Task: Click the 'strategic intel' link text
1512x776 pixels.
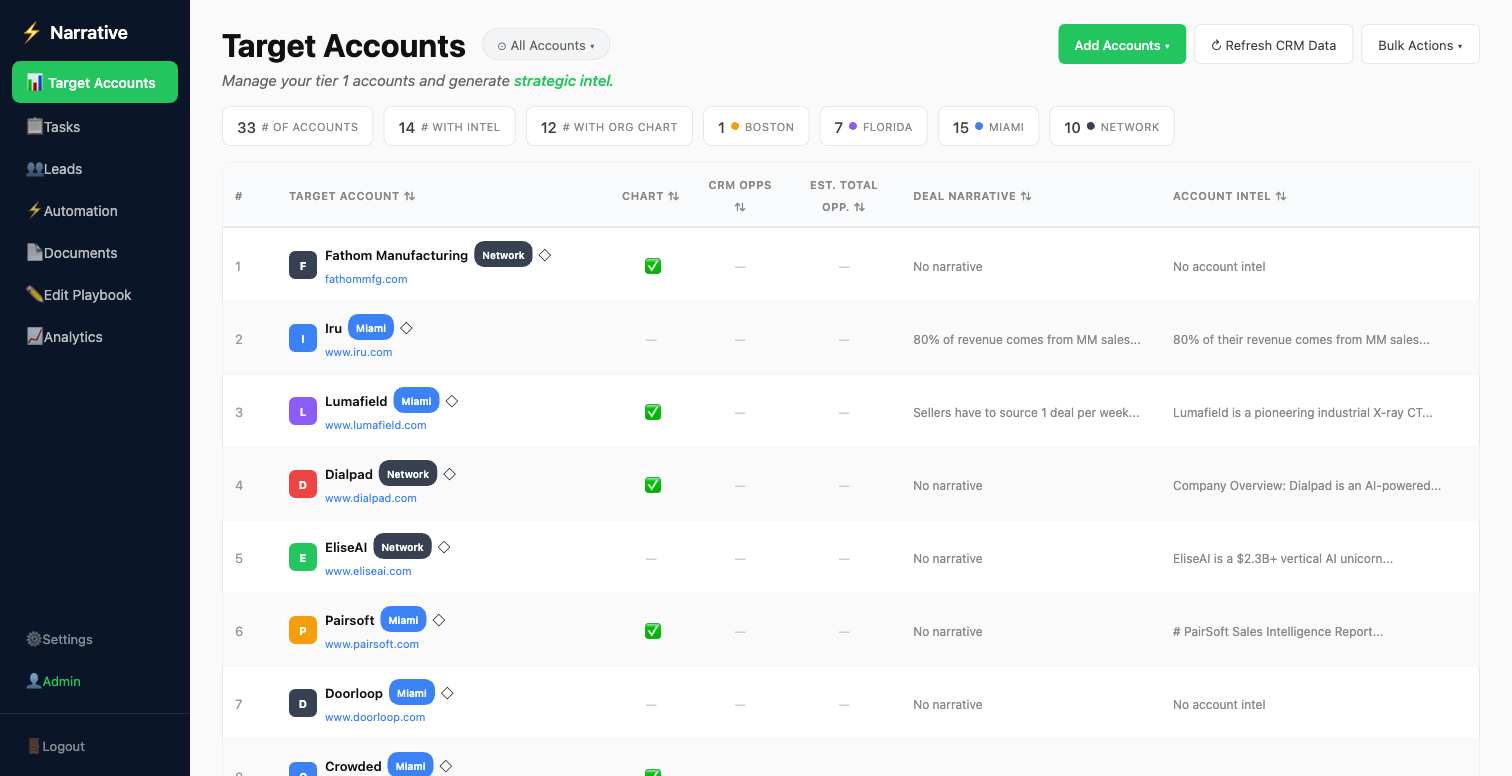Action: [x=563, y=81]
